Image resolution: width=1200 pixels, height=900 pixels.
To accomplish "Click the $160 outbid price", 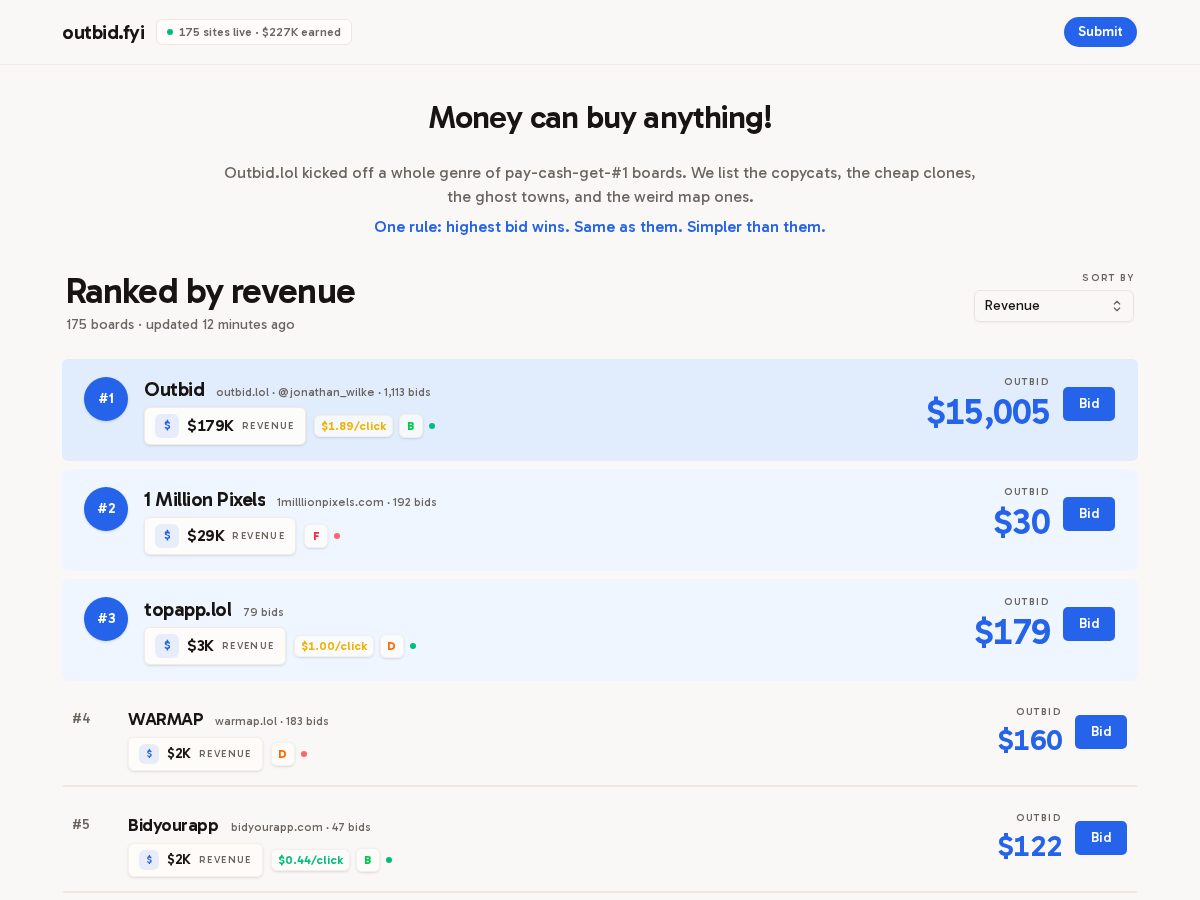I will [1030, 740].
